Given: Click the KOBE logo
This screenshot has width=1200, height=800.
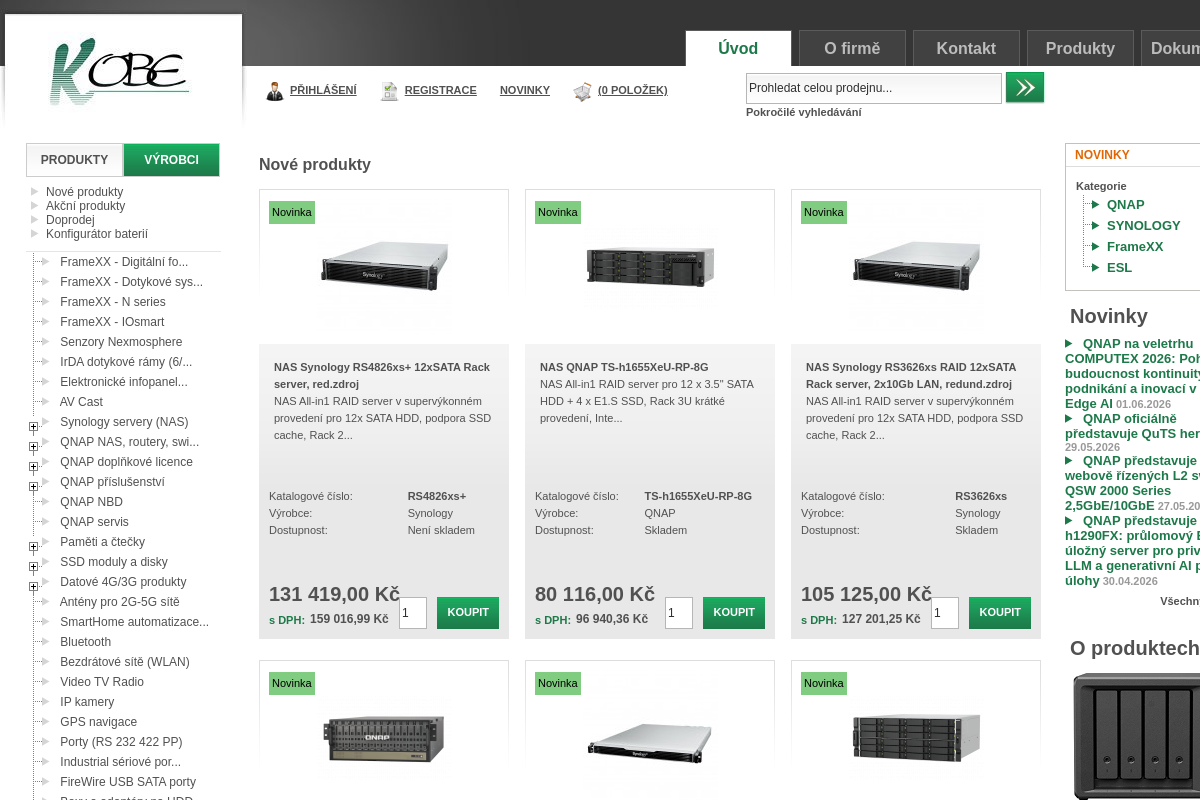Looking at the screenshot, I should (119, 71).
